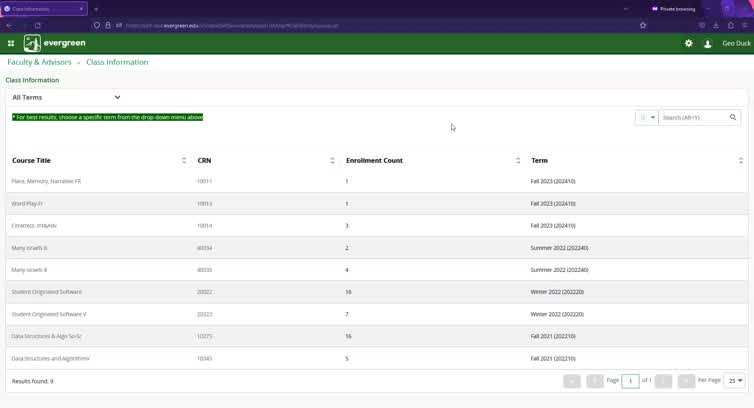Reload the page in the browser
Image resolution: width=754 pixels, height=408 pixels.
(38, 25)
